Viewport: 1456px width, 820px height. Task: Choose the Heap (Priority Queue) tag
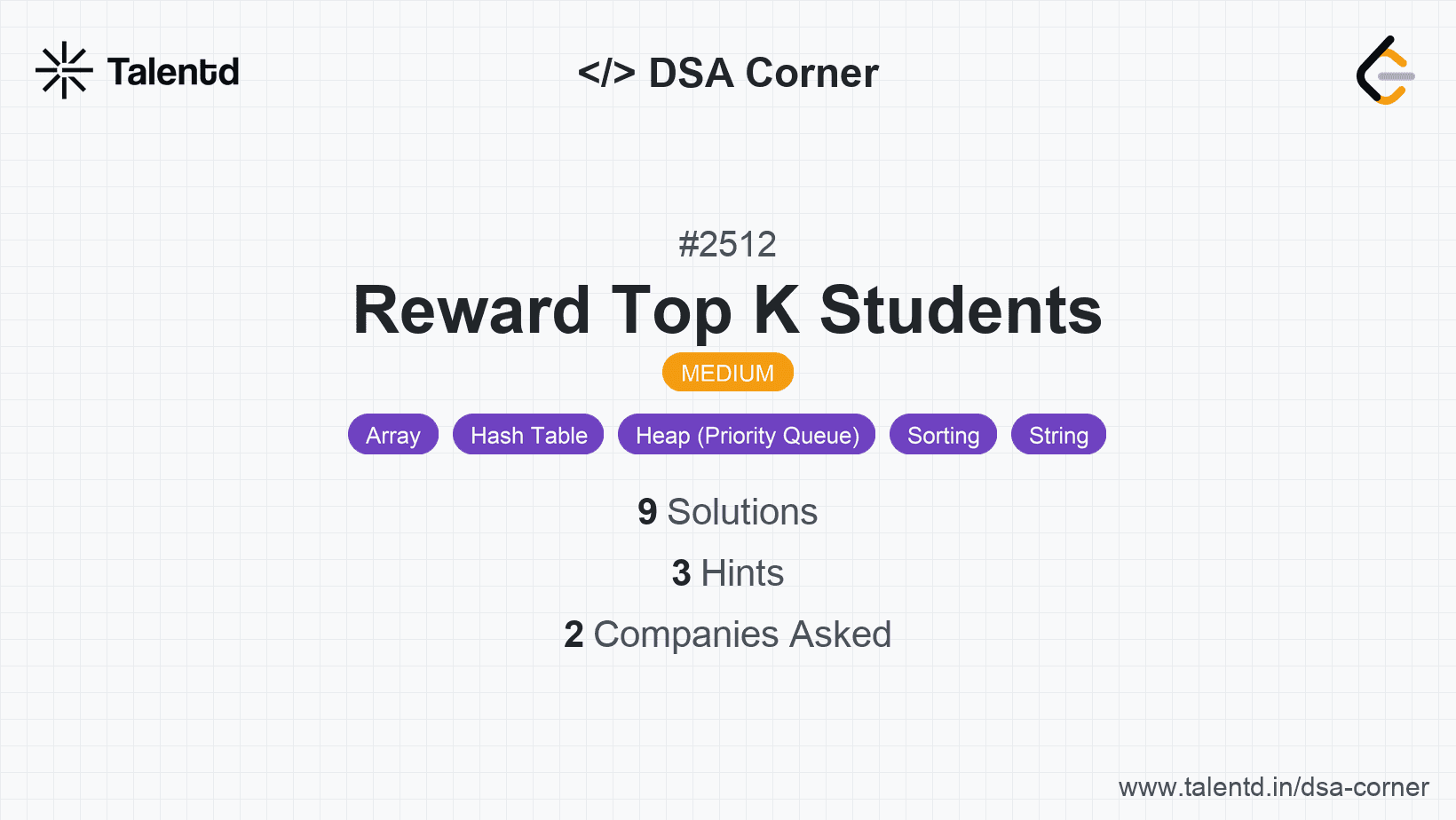tap(747, 435)
